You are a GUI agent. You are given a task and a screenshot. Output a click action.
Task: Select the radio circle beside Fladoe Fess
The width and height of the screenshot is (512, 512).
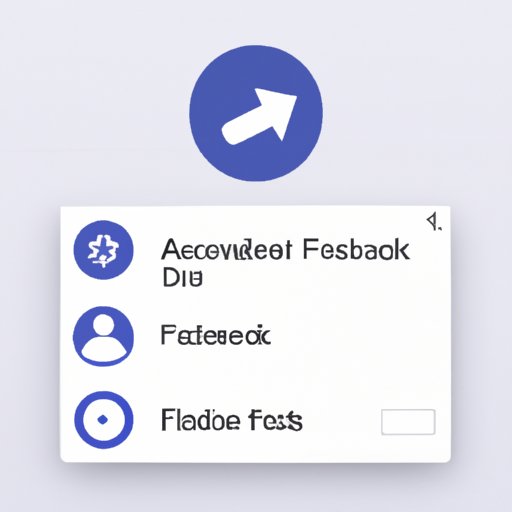tap(103, 420)
